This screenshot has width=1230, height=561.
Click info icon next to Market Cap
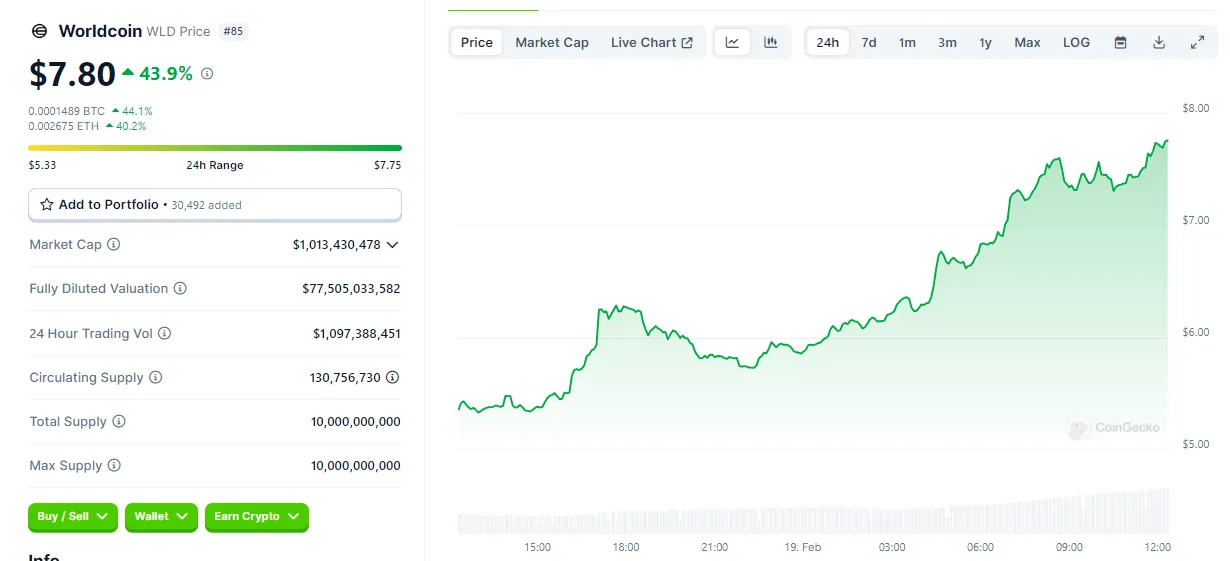[114, 244]
